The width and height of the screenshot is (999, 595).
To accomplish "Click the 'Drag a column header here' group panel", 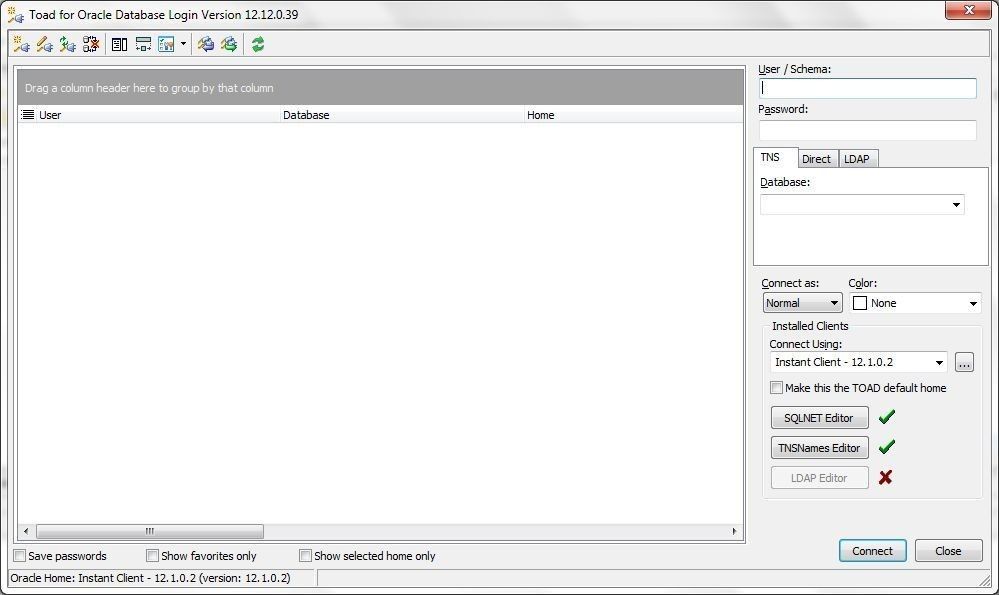I will (x=380, y=87).
